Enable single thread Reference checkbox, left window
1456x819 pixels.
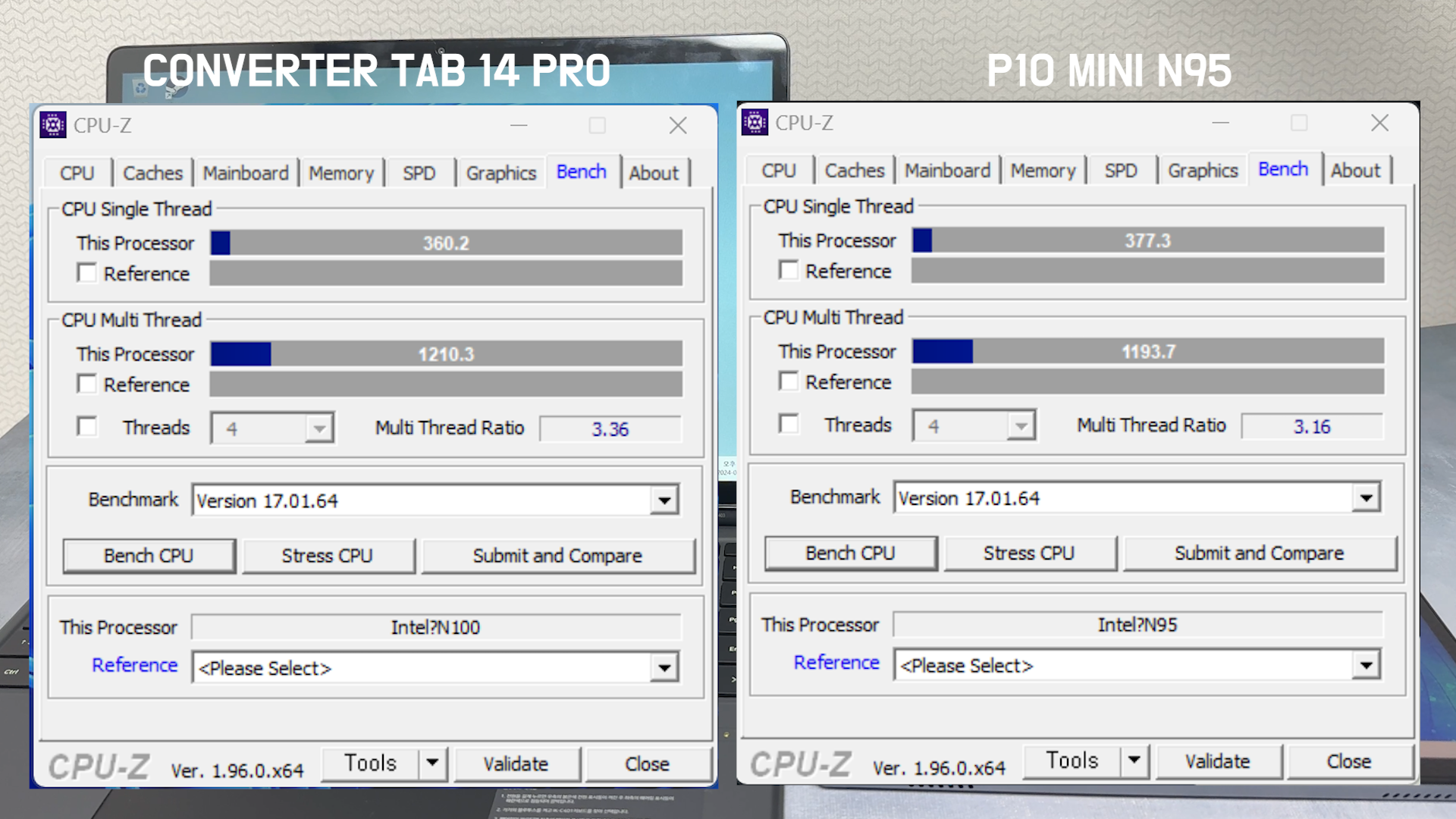(x=87, y=273)
